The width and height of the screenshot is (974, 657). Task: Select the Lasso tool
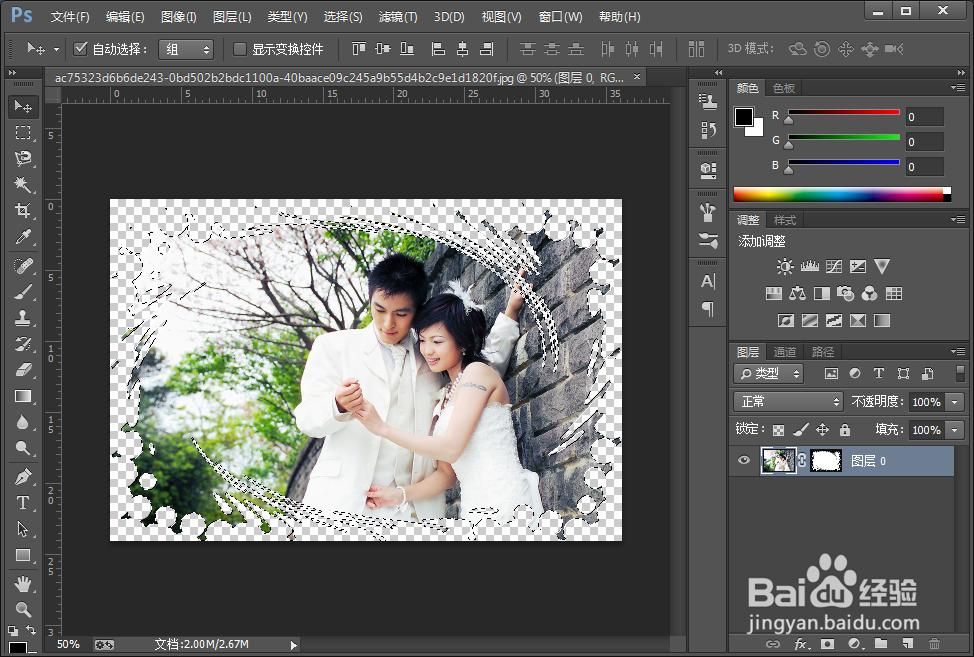(x=23, y=158)
